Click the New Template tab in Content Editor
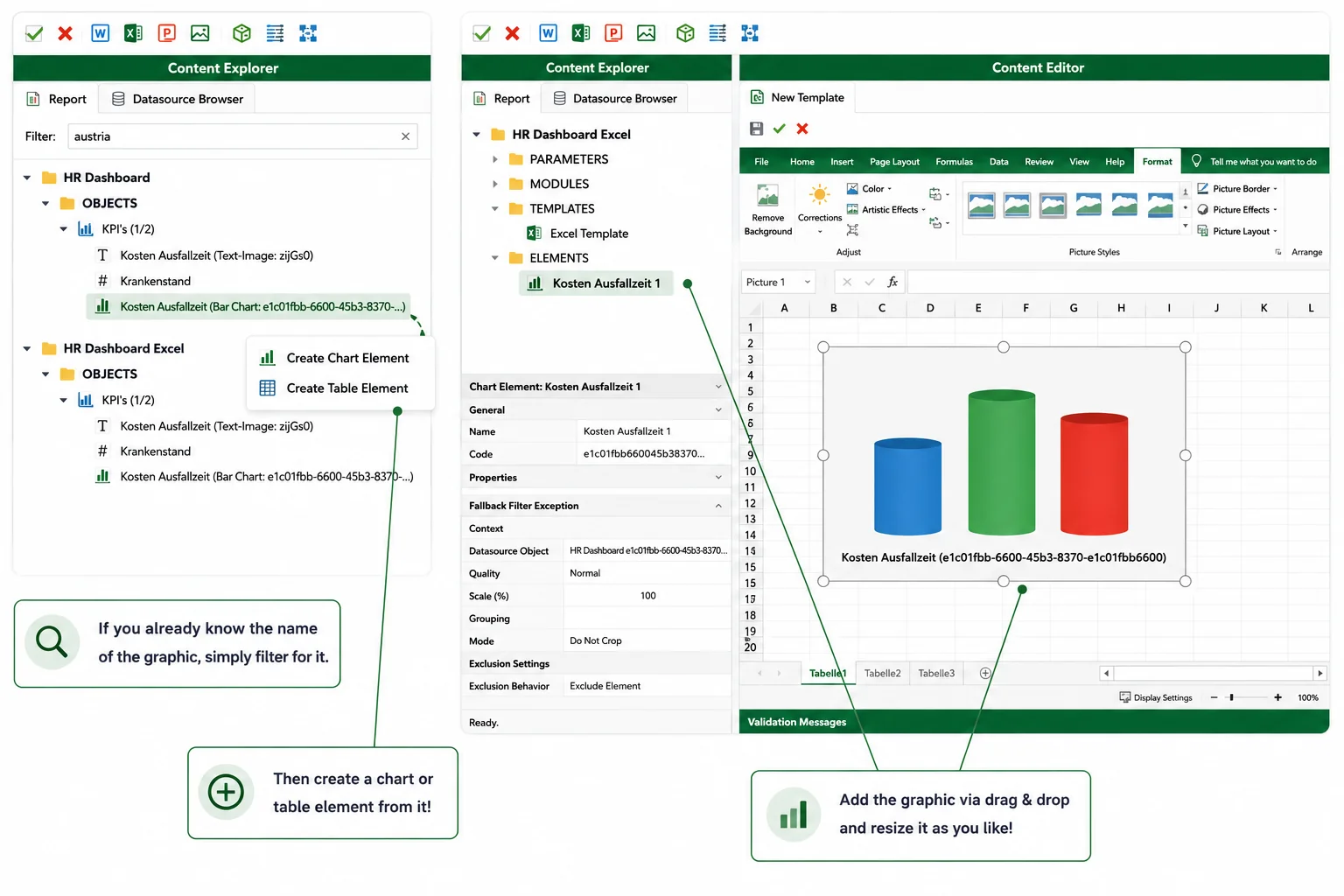The height and width of the screenshot is (896, 1344). pos(797,98)
